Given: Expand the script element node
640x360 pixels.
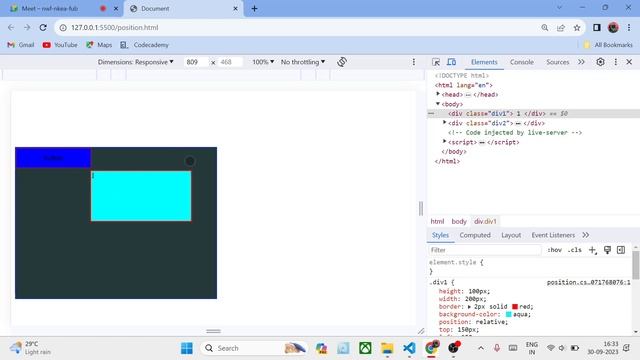Looking at the screenshot, I should [x=444, y=142].
